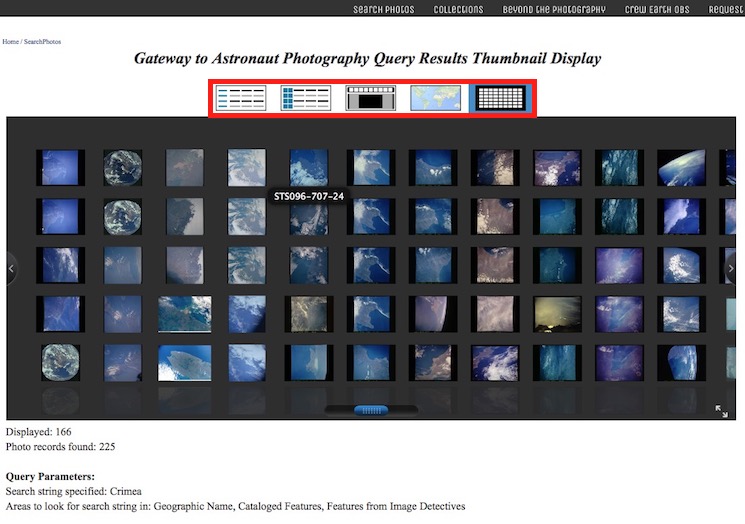Click the fullscreen expand icon in gallery
This screenshot has width=745, height=524.
[x=721, y=410]
